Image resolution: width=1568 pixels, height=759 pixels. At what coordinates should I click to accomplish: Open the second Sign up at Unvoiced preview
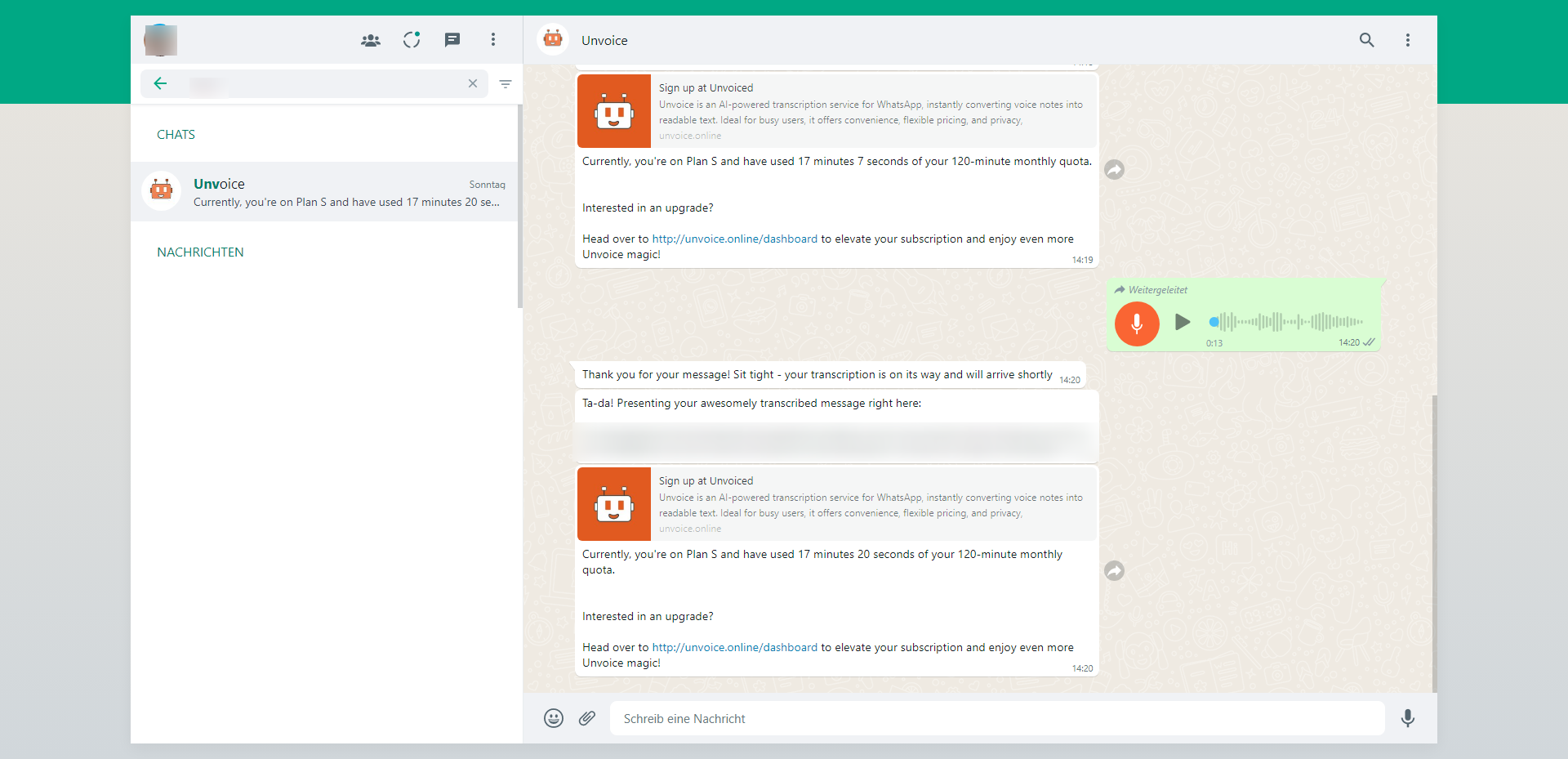(837, 504)
